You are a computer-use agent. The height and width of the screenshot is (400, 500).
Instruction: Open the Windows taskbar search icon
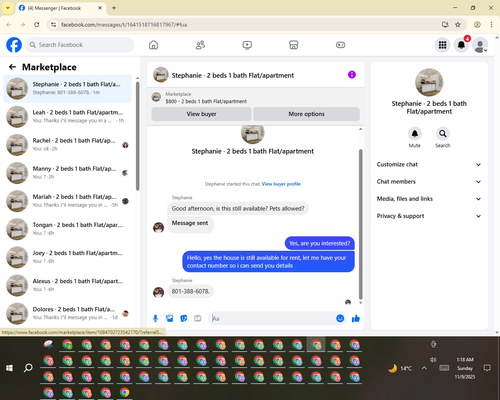point(28,368)
